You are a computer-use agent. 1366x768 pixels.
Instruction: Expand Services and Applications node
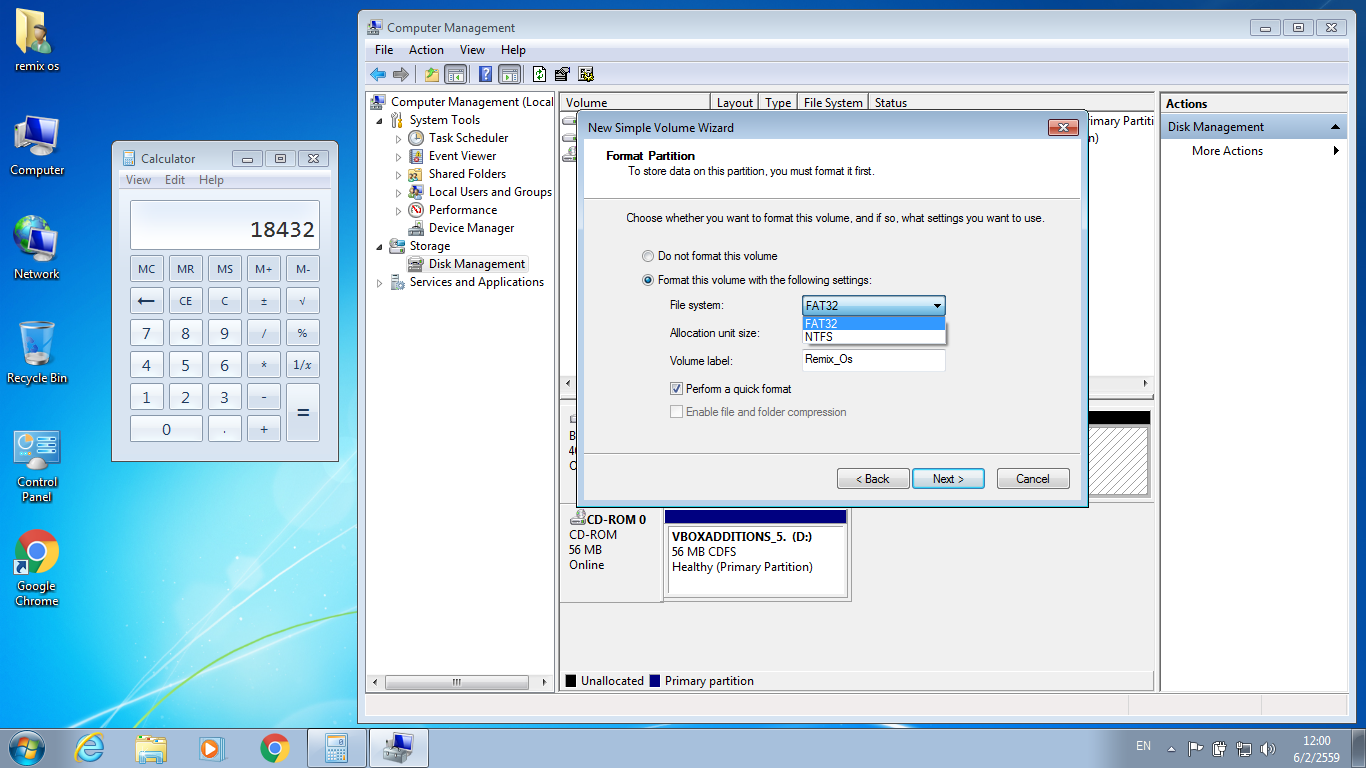click(380, 283)
